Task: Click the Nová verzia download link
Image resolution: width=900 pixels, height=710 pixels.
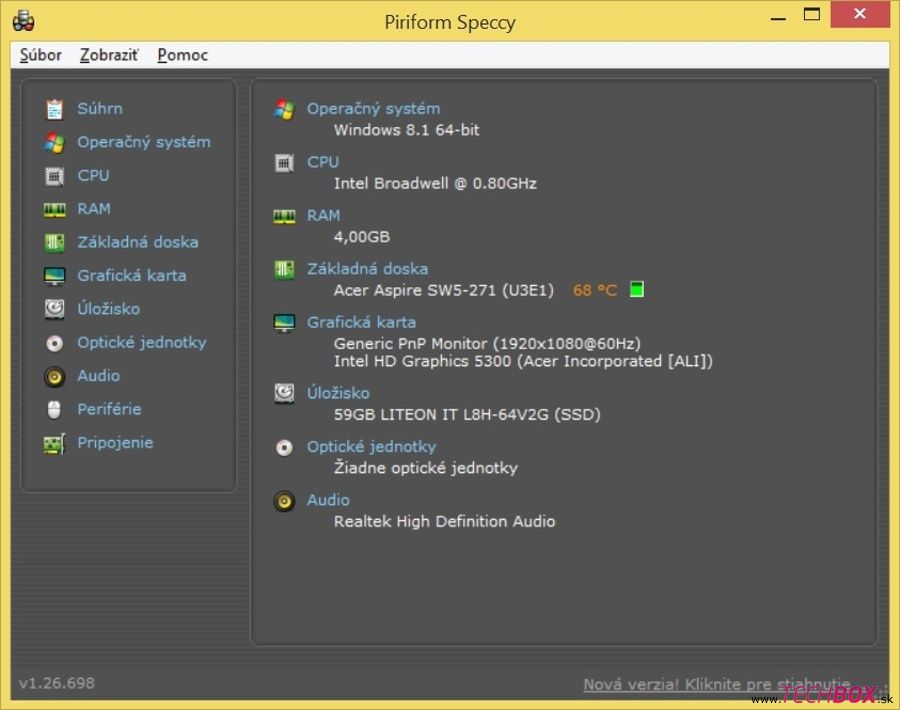Action: point(717,684)
